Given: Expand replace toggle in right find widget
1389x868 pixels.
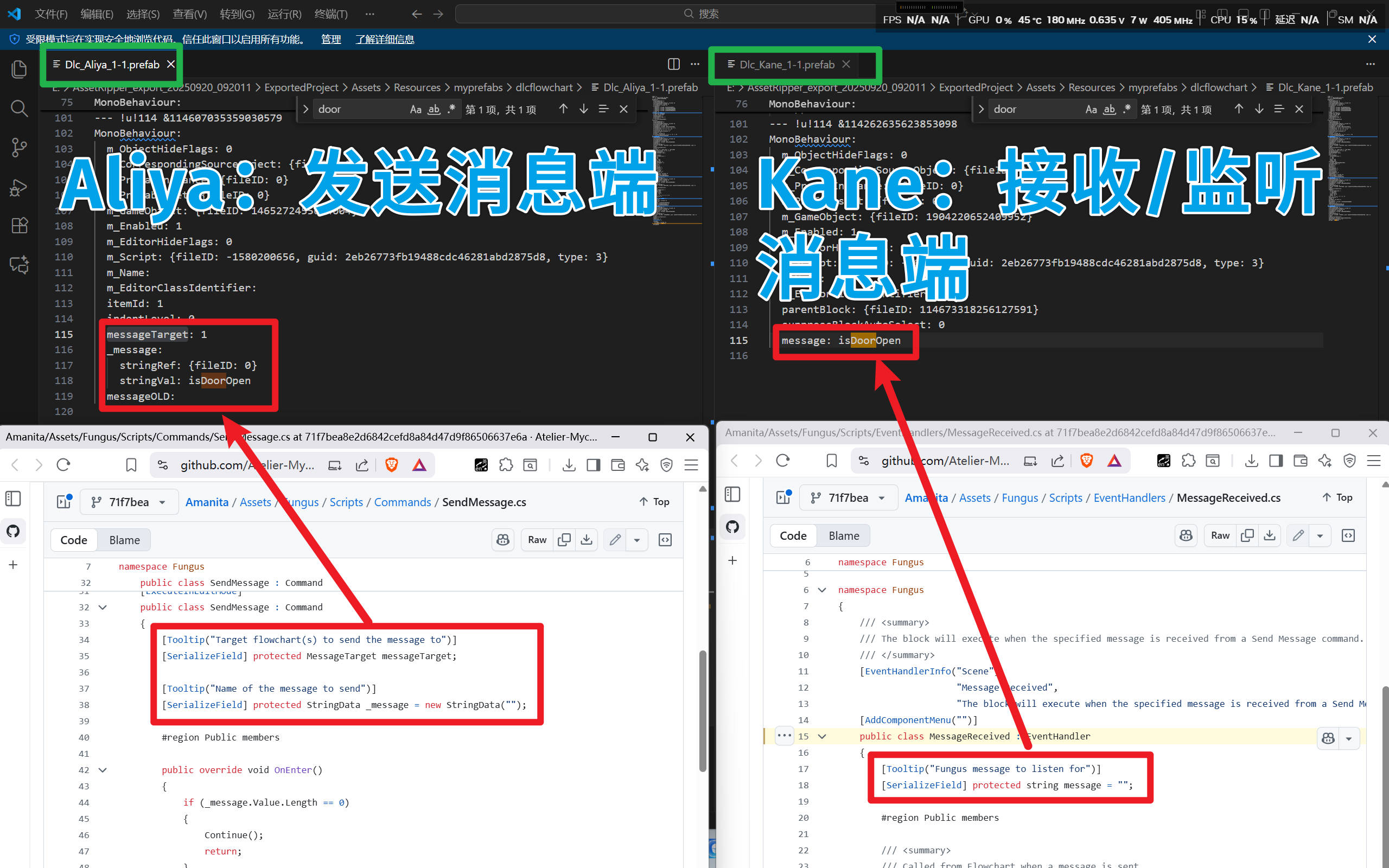Looking at the screenshot, I should point(981,109).
